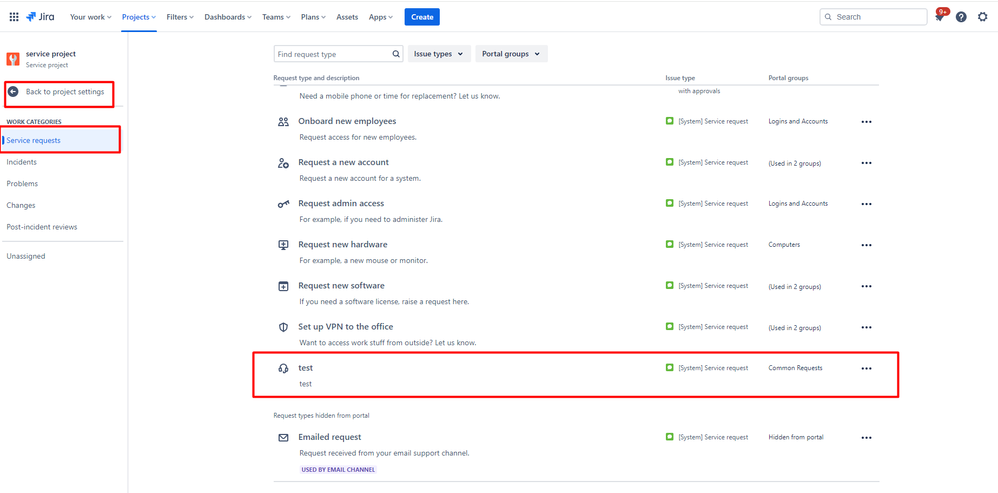The image size is (998, 493).
Task: Open more actions for Request admin access
Action: (x=866, y=204)
